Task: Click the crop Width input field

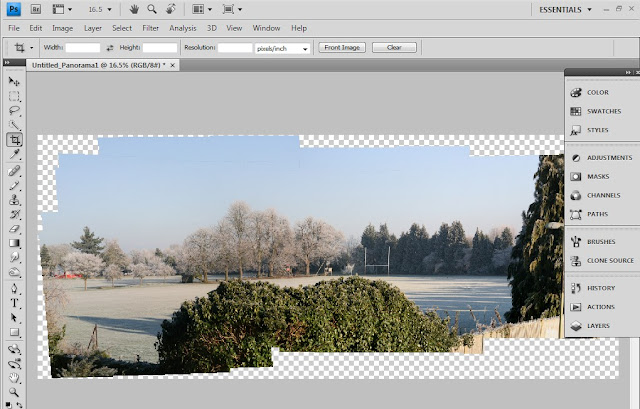Action: pyautogui.click(x=83, y=48)
